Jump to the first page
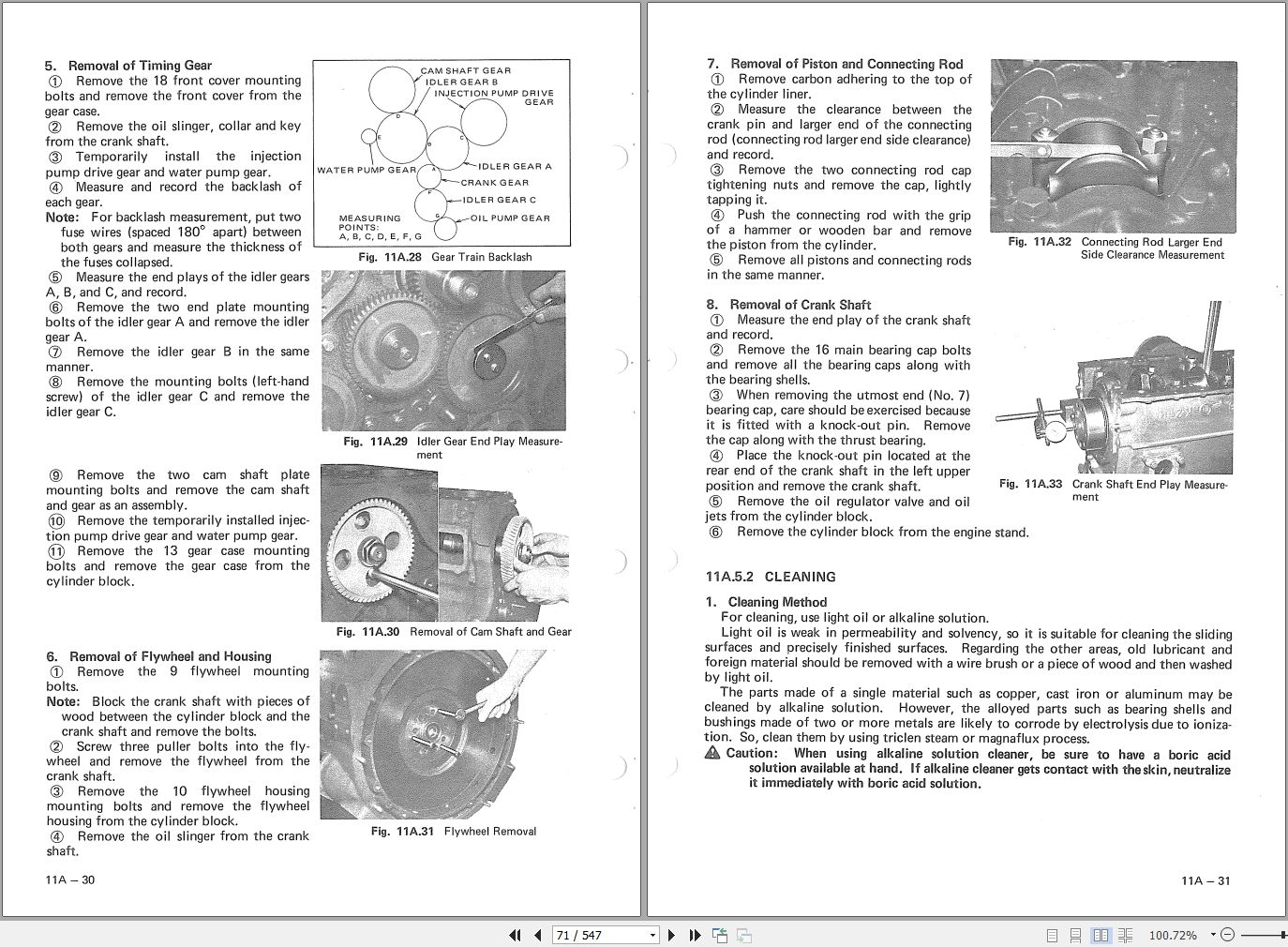The height and width of the screenshot is (947, 1288). pos(514,935)
